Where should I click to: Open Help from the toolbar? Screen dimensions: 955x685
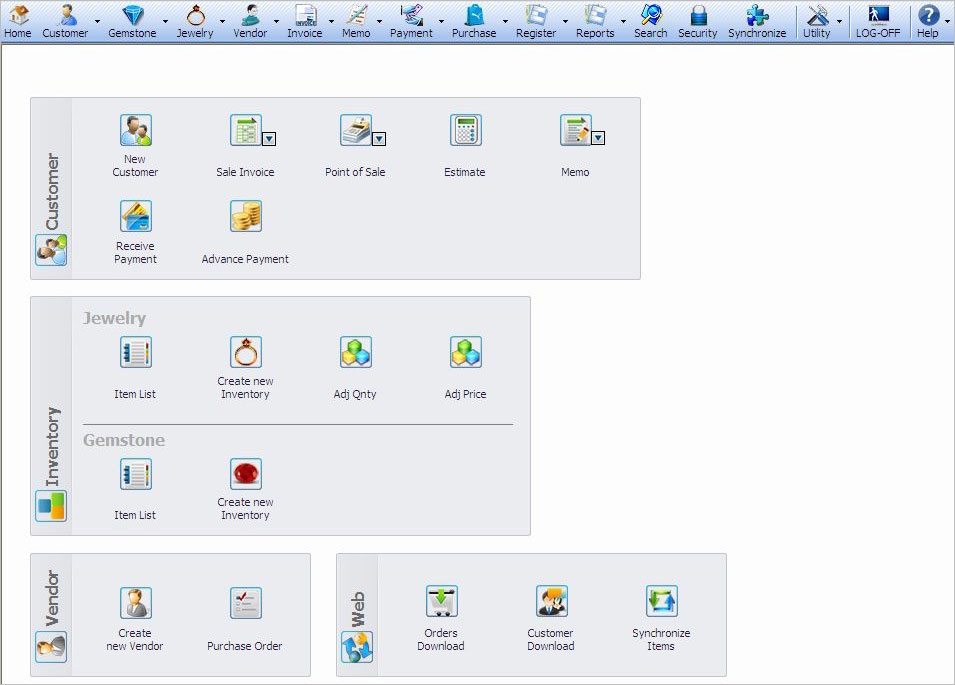pos(928,21)
